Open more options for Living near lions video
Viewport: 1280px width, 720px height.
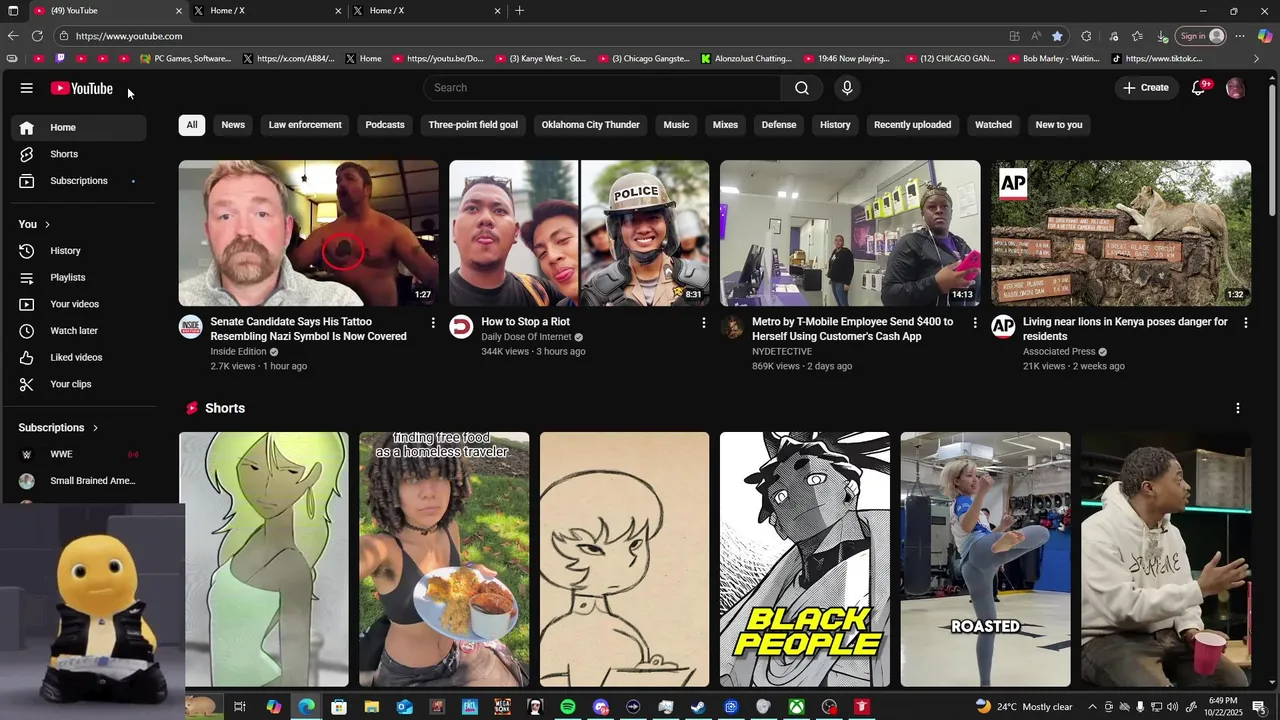(x=1246, y=323)
